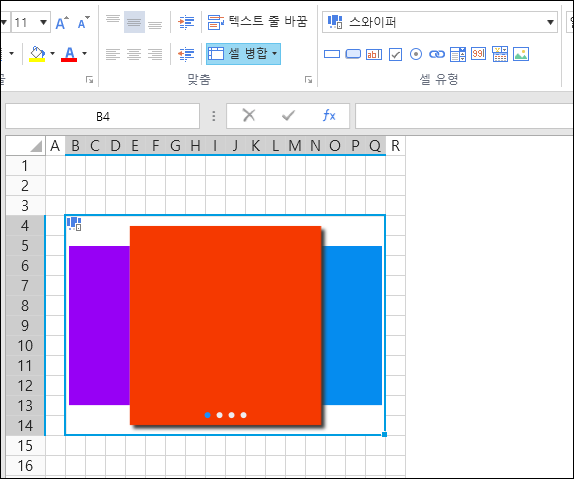Select the checkbox cell type icon
The width and height of the screenshot is (574, 479).
[395, 55]
